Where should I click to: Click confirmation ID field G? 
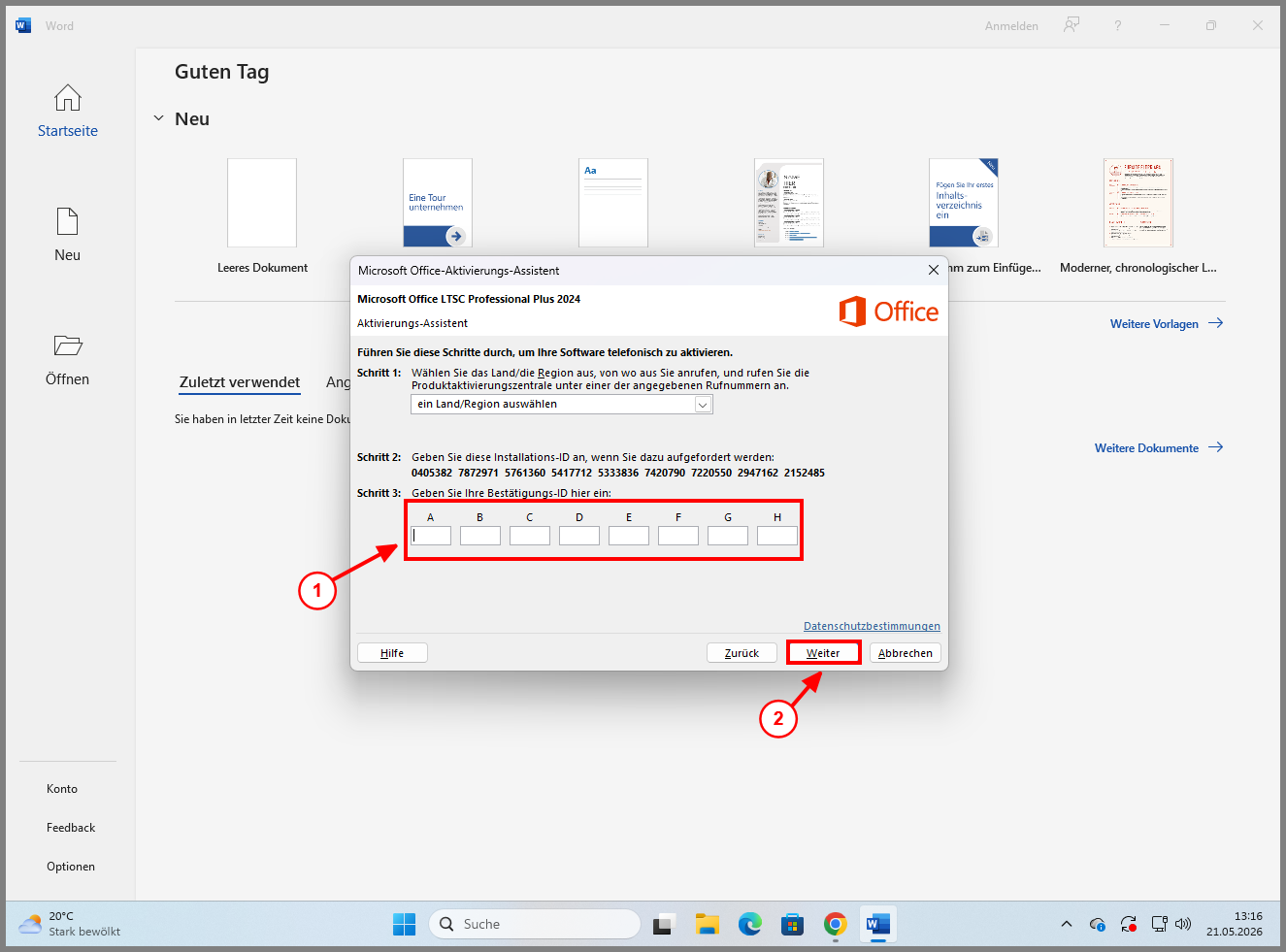click(728, 536)
